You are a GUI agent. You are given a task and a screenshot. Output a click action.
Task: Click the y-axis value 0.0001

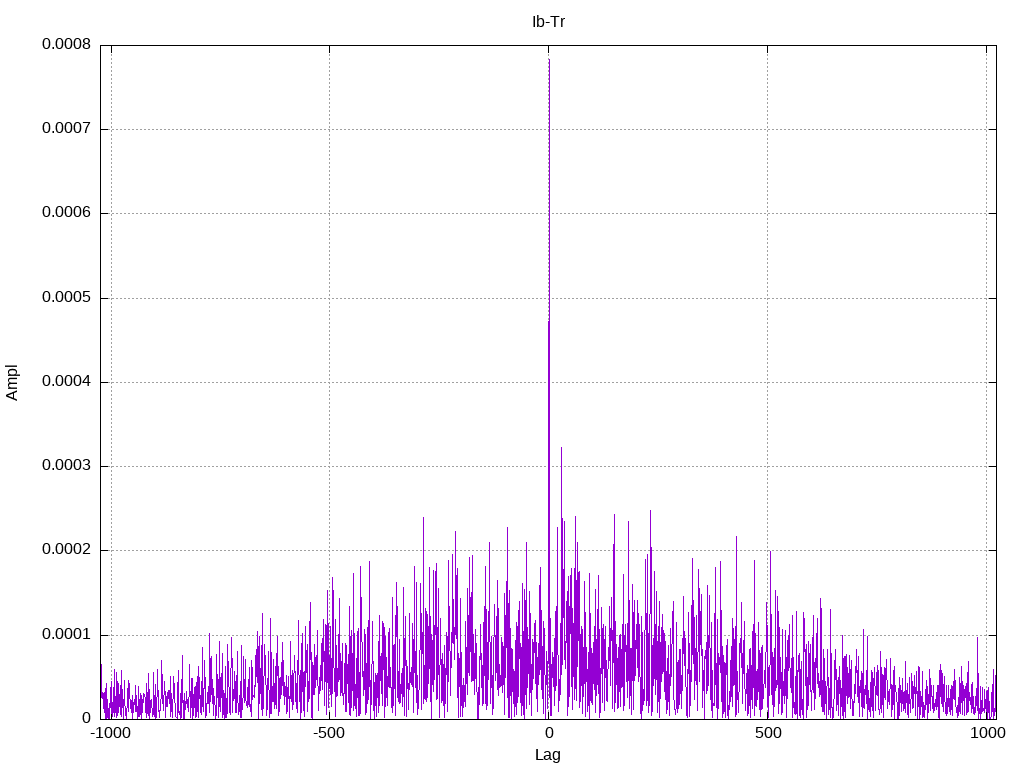click(66, 635)
